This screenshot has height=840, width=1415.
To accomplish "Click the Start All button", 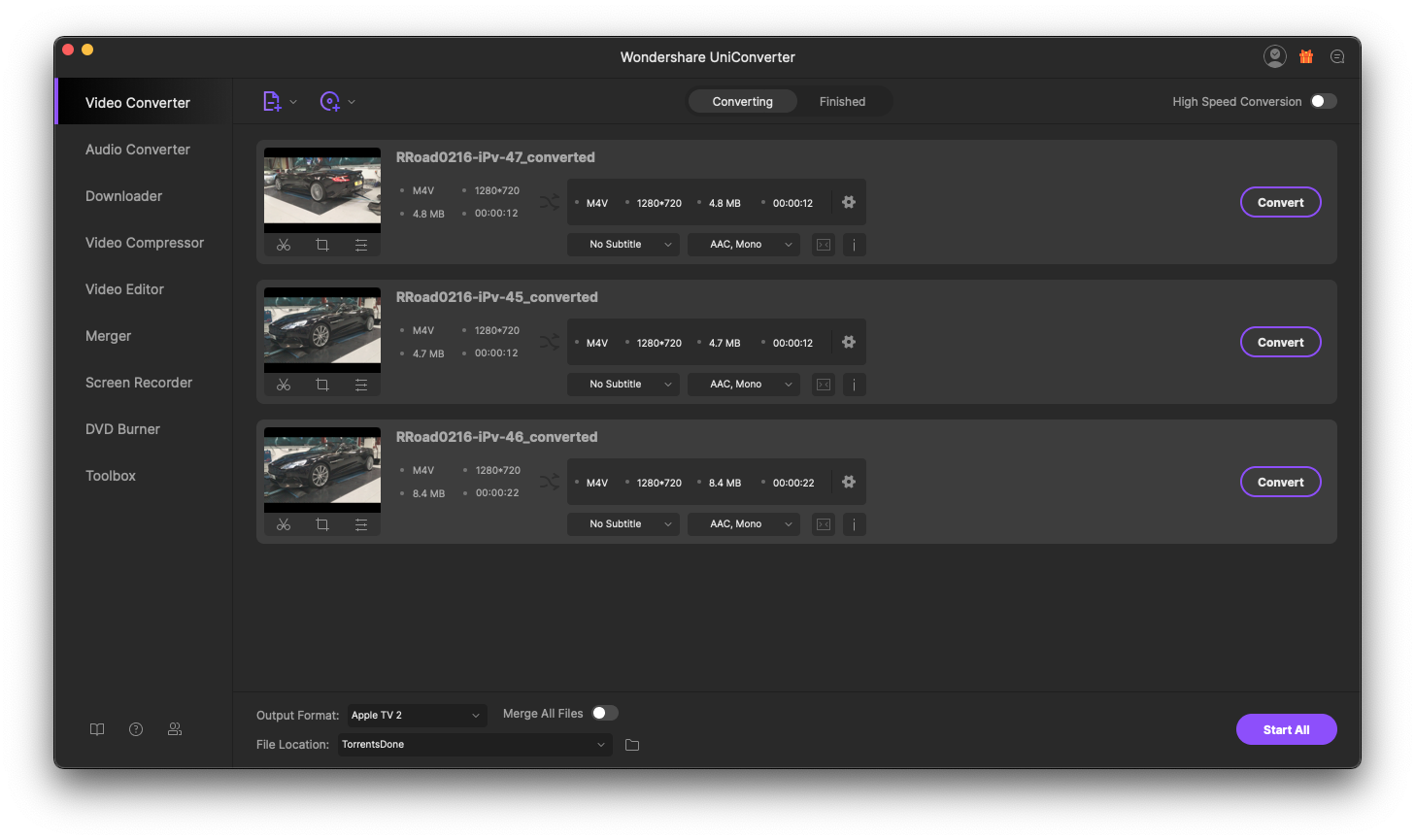I will coord(1287,729).
